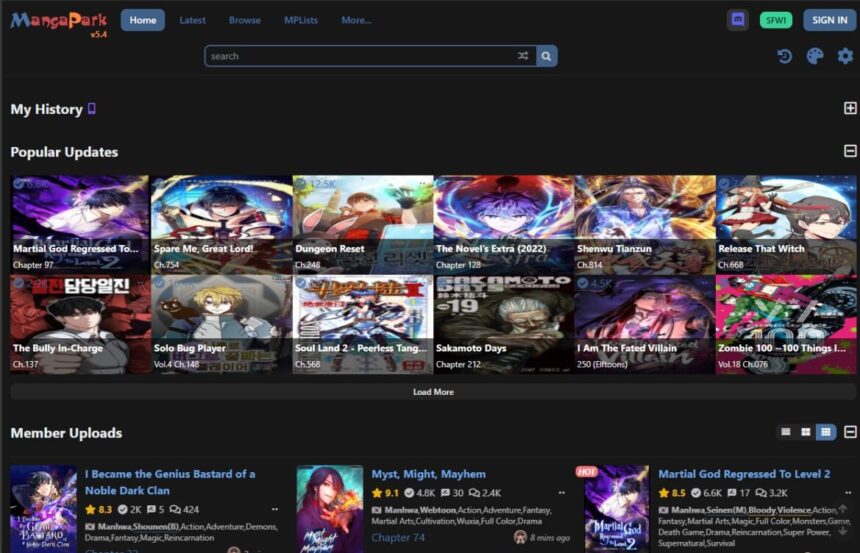The image size is (860, 553).
Task: Open Shenwu Tianzun cover thumbnail
Action: [645, 224]
